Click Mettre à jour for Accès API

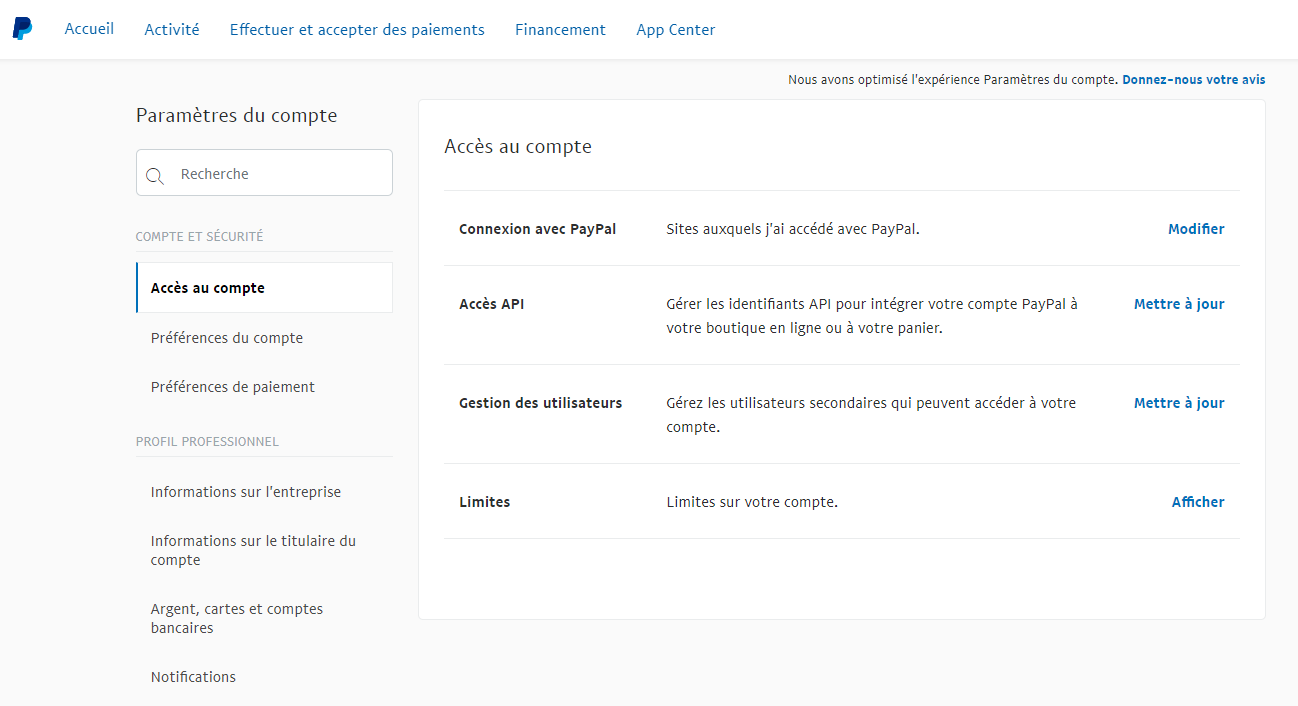click(x=1179, y=304)
